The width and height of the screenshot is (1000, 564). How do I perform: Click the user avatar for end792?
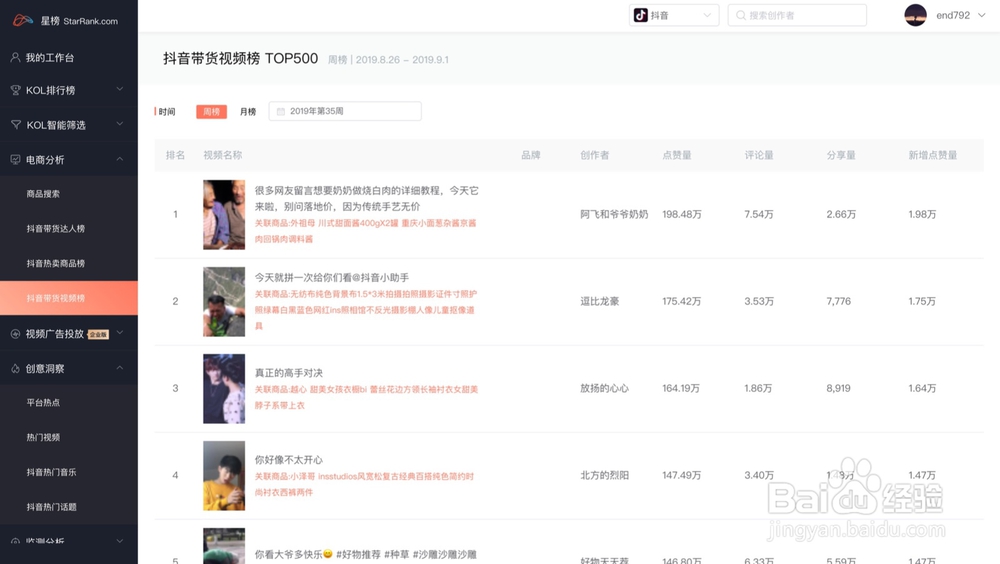[x=915, y=15]
